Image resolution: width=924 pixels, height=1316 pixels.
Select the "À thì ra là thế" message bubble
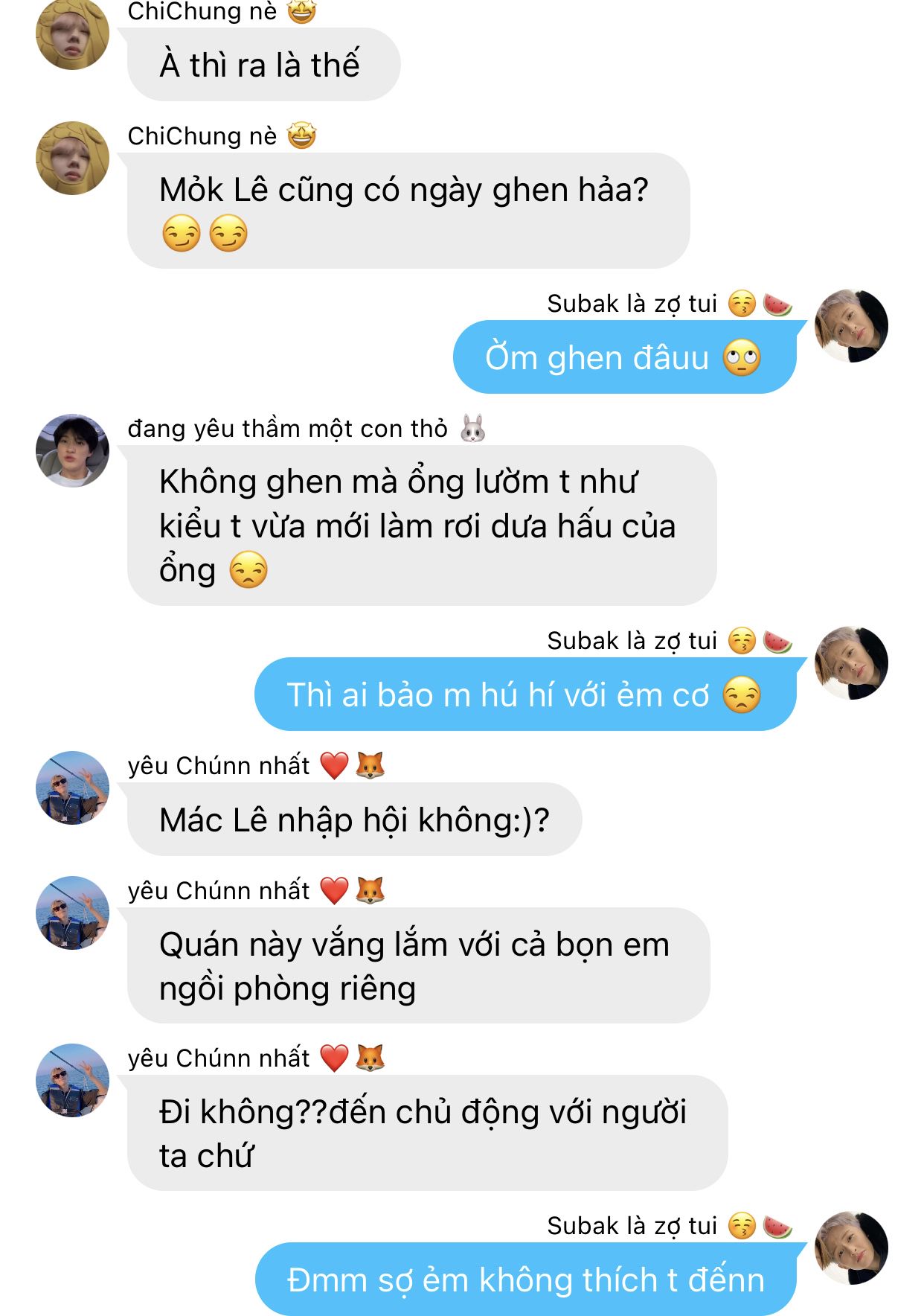tap(264, 64)
